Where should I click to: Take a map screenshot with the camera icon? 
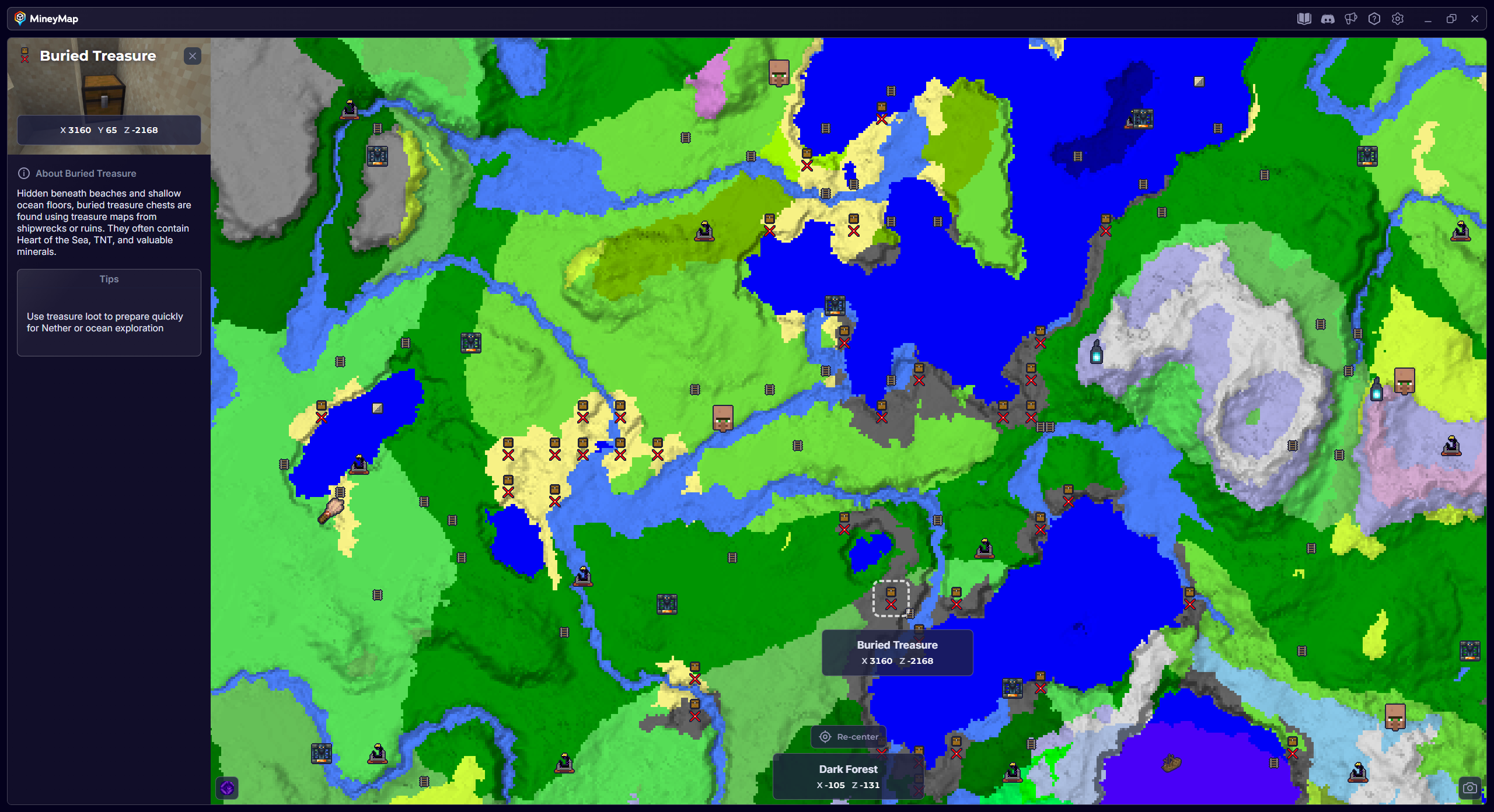1470,788
